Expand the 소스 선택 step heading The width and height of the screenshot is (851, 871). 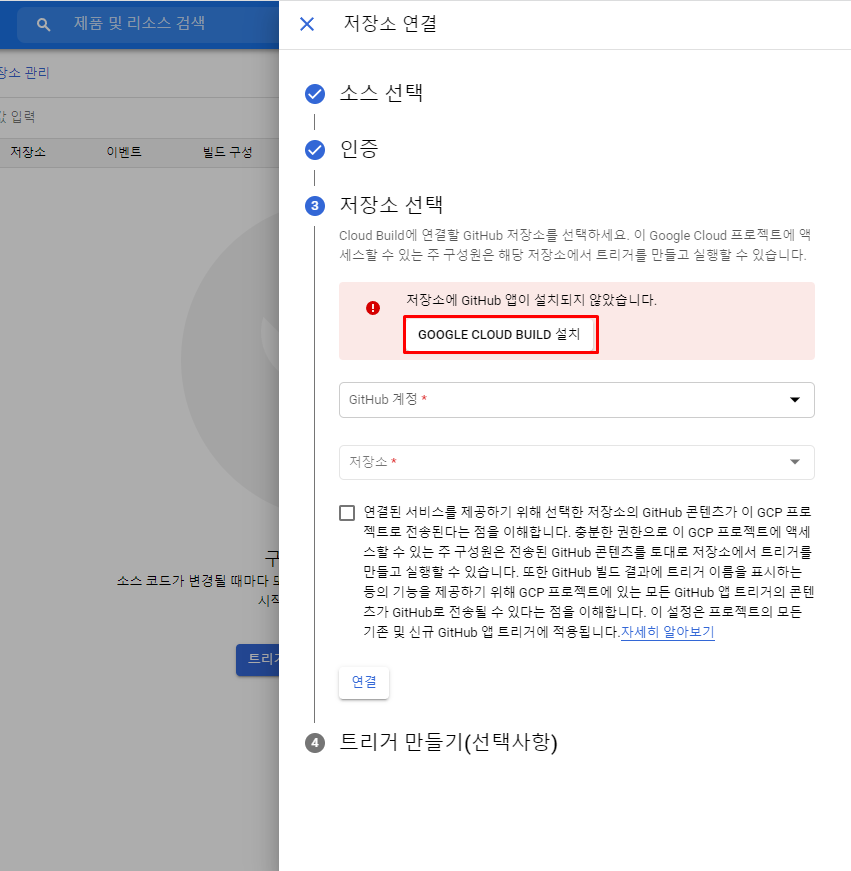tap(381, 93)
